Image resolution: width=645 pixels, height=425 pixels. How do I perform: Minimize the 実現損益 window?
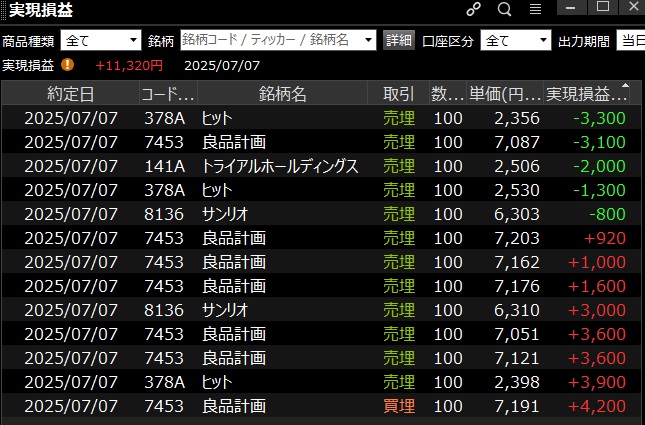click(x=570, y=7)
